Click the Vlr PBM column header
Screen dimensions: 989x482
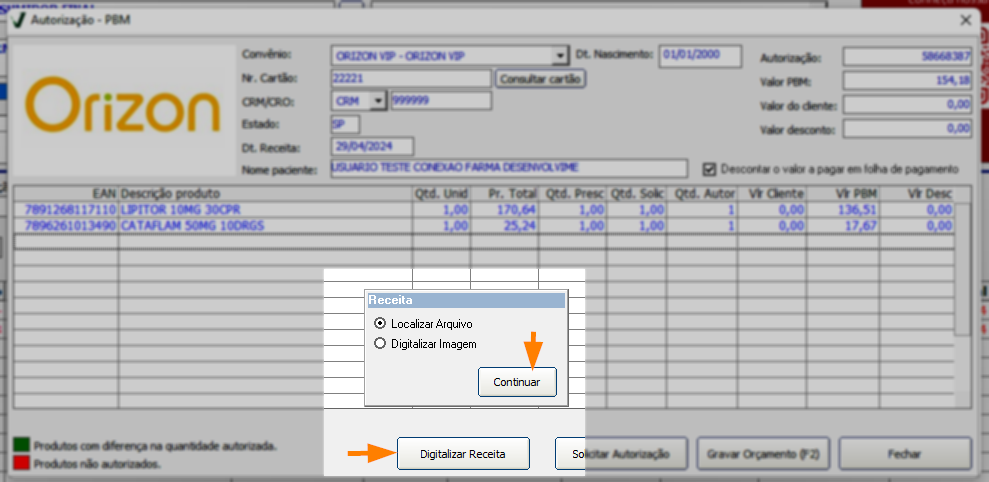tap(842, 194)
